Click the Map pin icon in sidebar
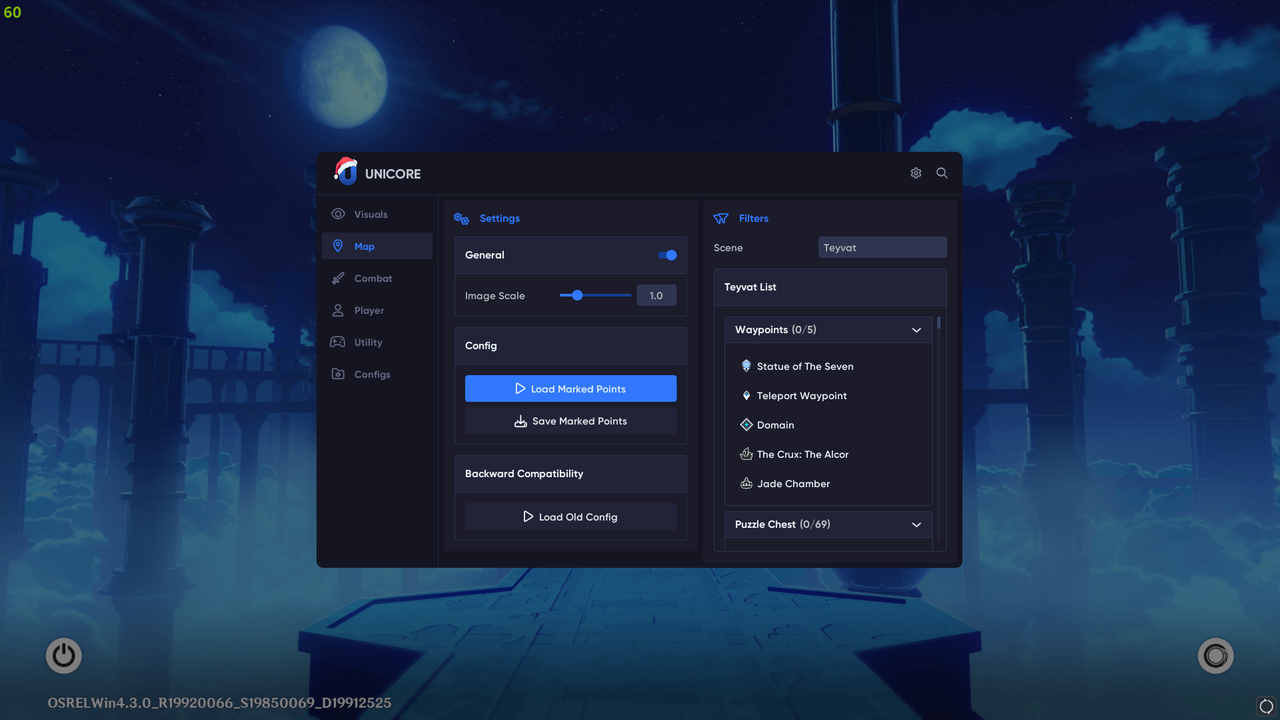 [340, 246]
